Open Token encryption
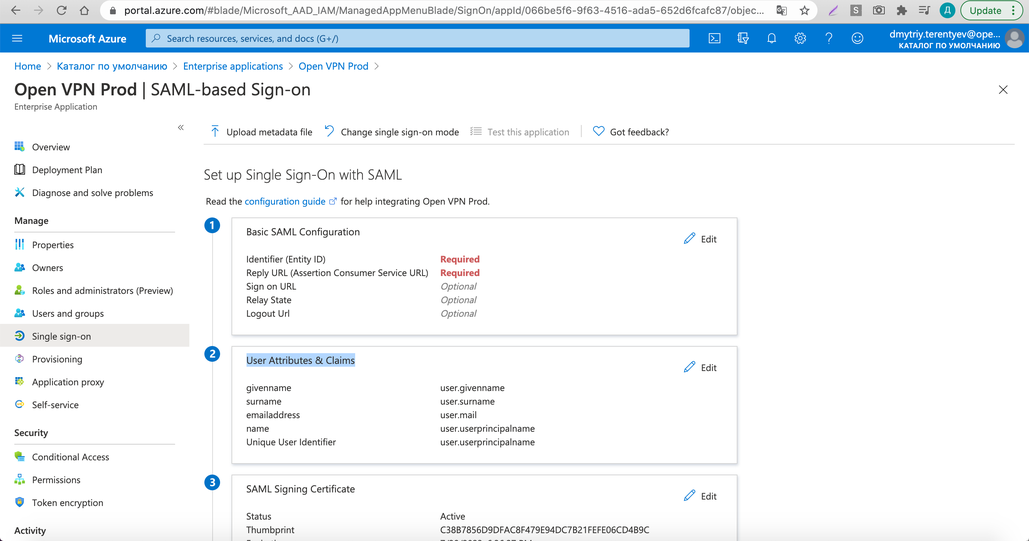 68,503
